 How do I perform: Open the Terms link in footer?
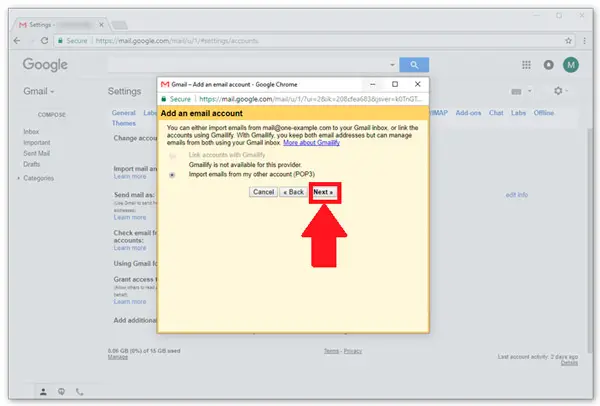point(331,351)
